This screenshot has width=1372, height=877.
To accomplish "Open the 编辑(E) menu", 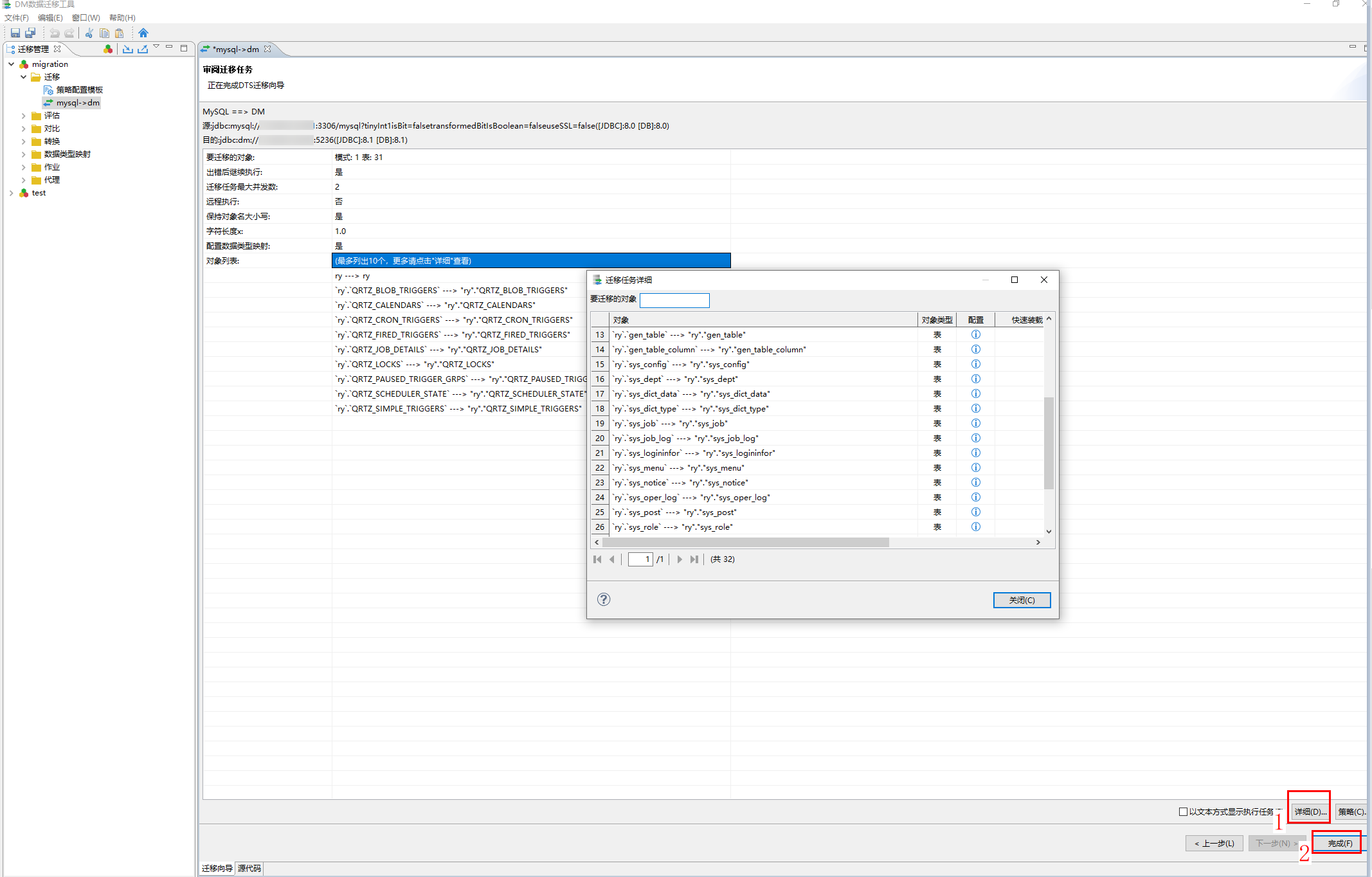I will 50,18.
